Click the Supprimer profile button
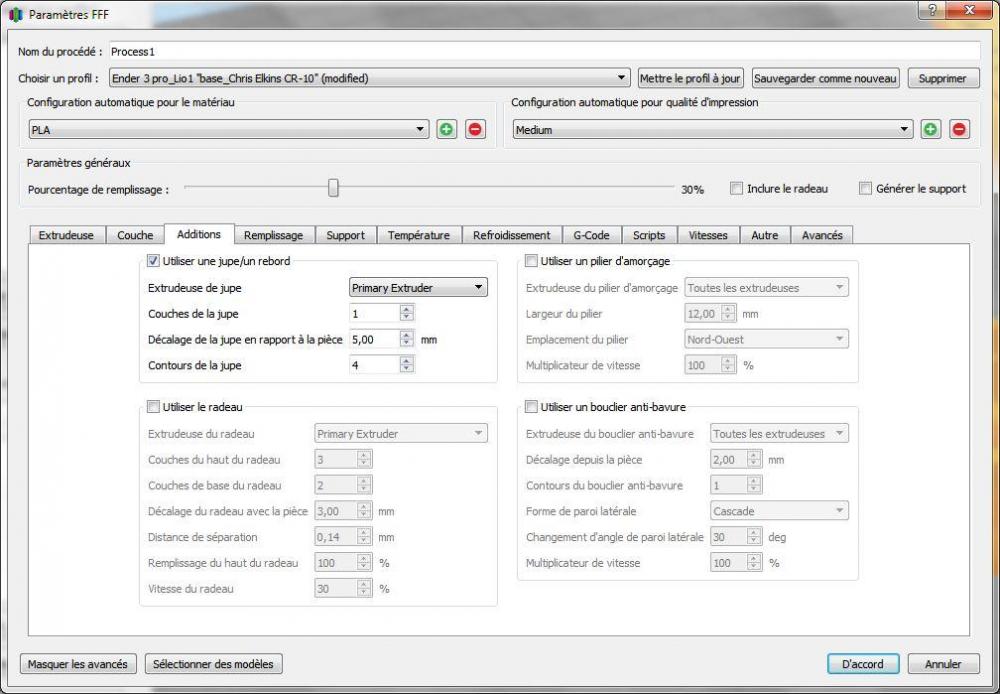The width and height of the screenshot is (1000, 694). (943, 78)
